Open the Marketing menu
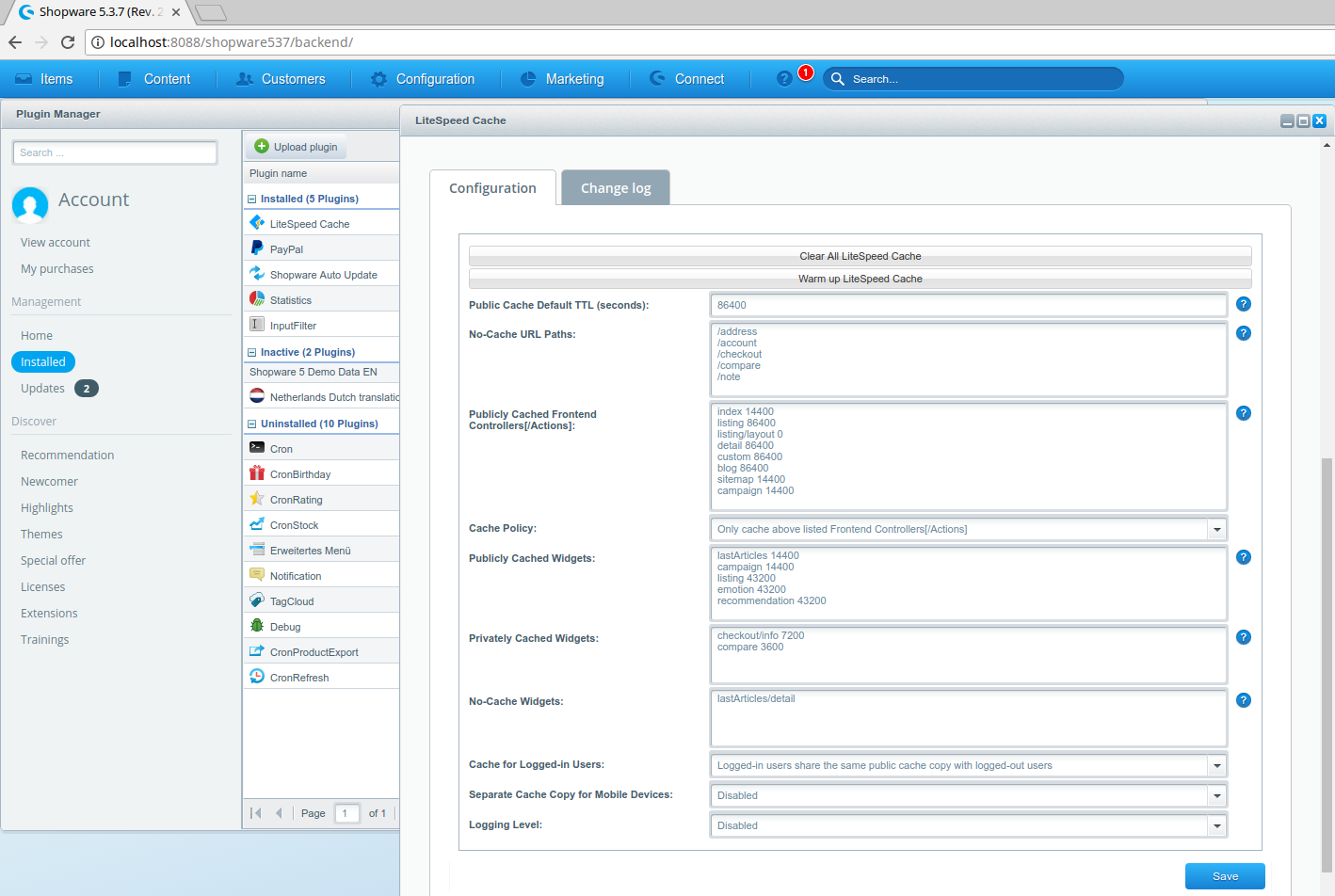This screenshot has width=1335, height=896. coord(562,79)
